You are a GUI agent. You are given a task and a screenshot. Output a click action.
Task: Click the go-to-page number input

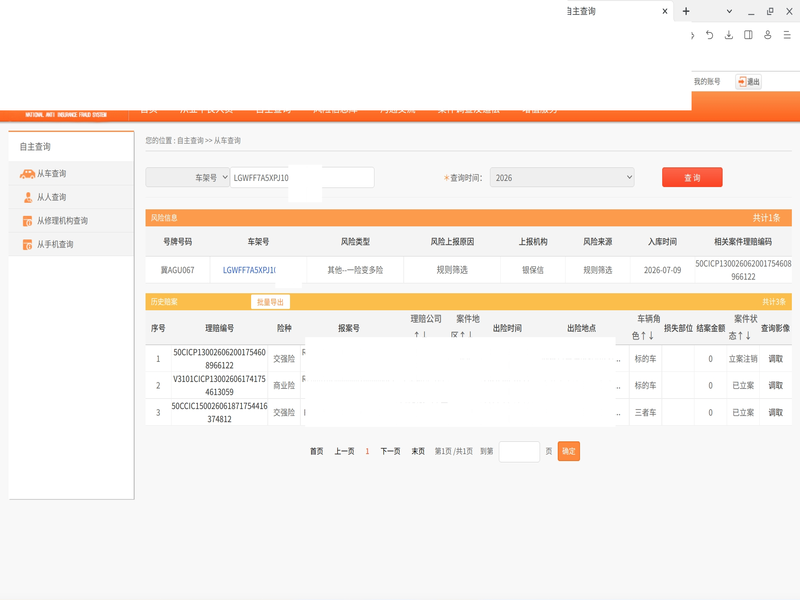point(519,452)
